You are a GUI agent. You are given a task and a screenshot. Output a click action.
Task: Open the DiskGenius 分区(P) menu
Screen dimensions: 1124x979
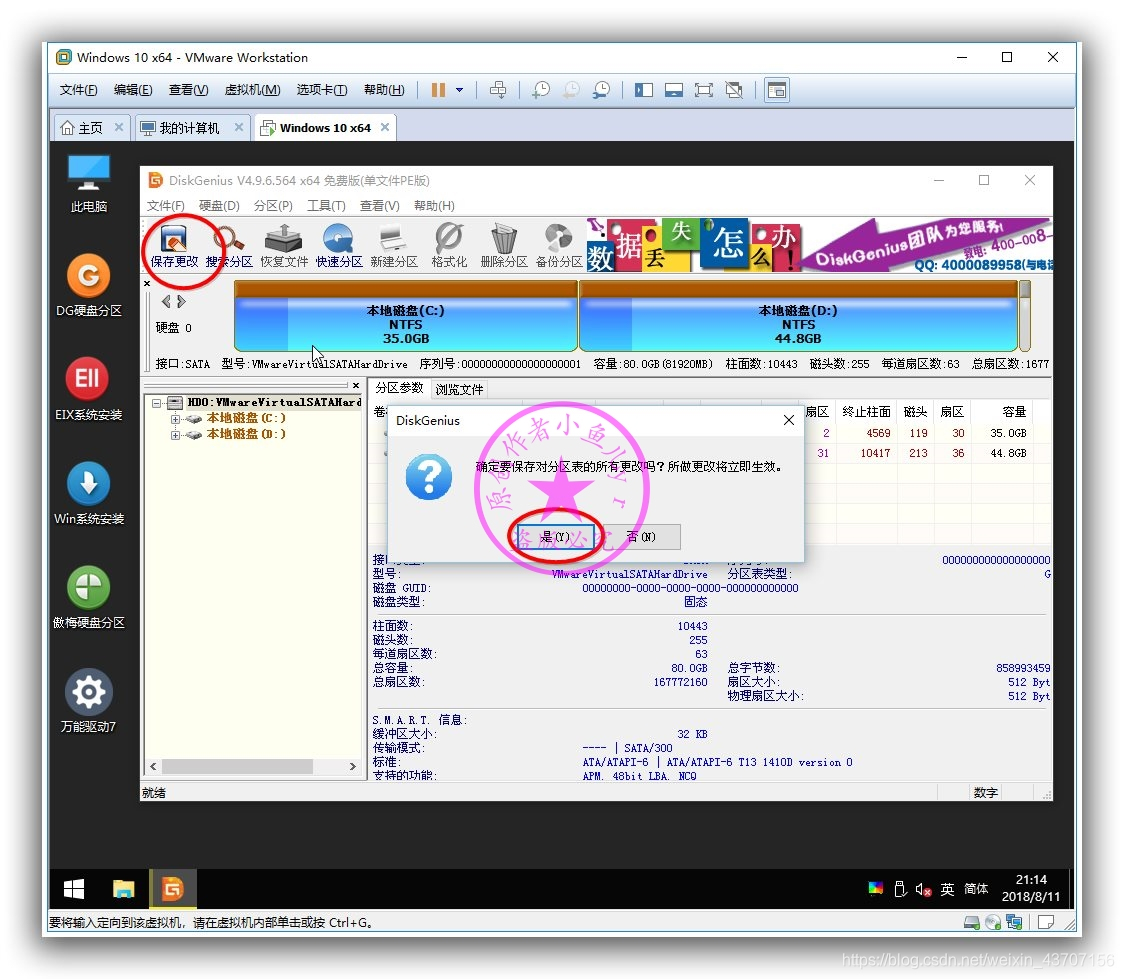(x=273, y=206)
